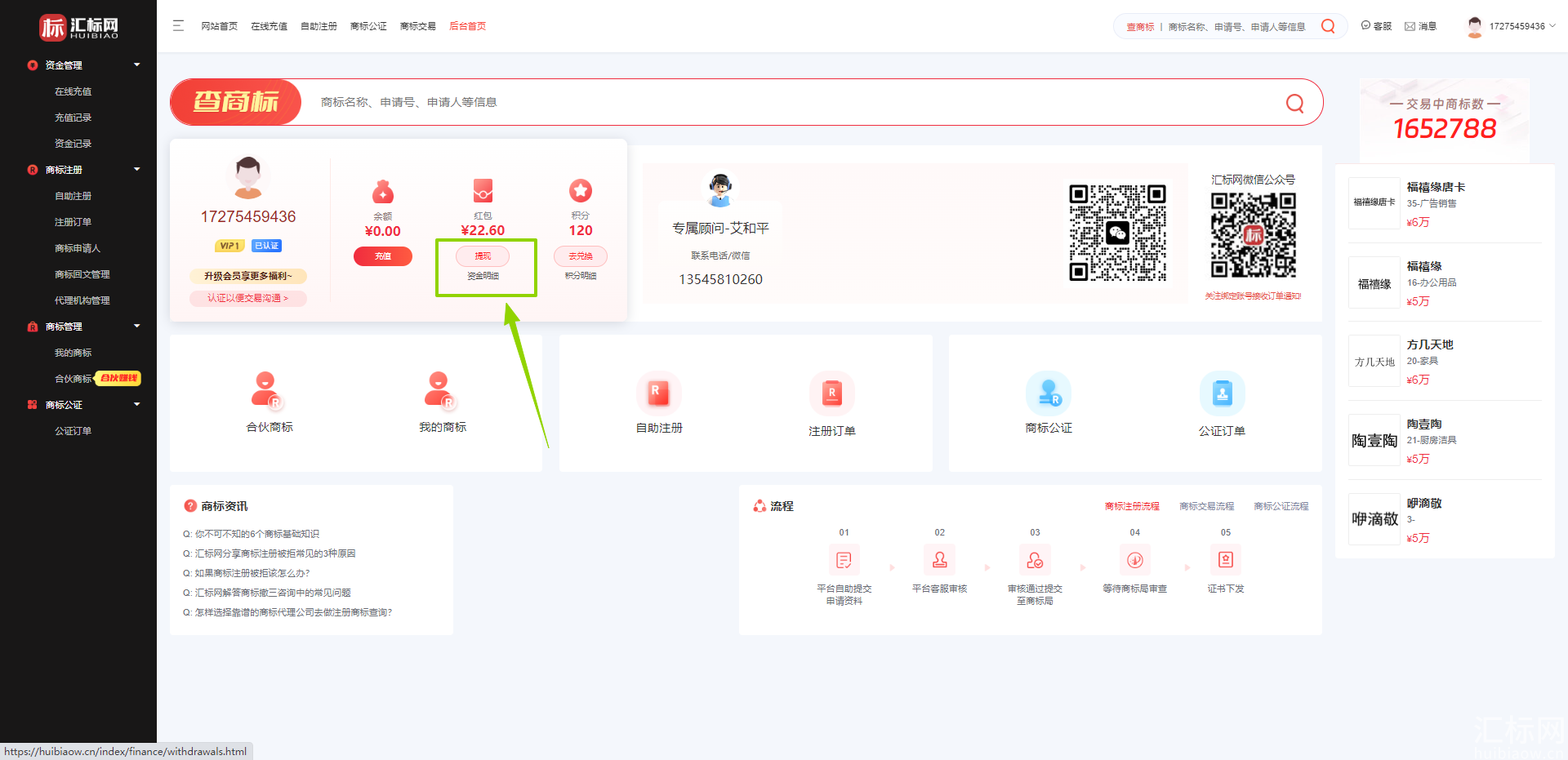Click the magnifier icon in the large 查商标 search bar
Image resolution: width=1568 pixels, height=760 pixels.
point(1294,103)
